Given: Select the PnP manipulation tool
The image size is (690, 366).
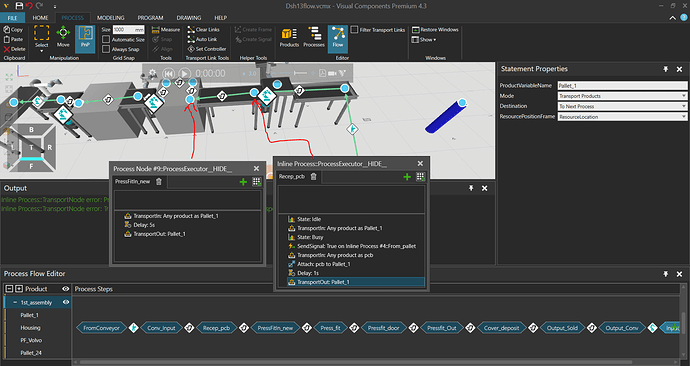Looking at the screenshot, I should [x=85, y=39].
